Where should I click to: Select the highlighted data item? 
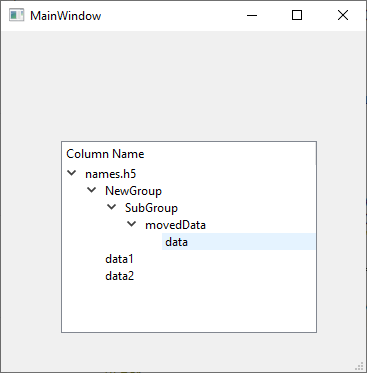coord(238,242)
